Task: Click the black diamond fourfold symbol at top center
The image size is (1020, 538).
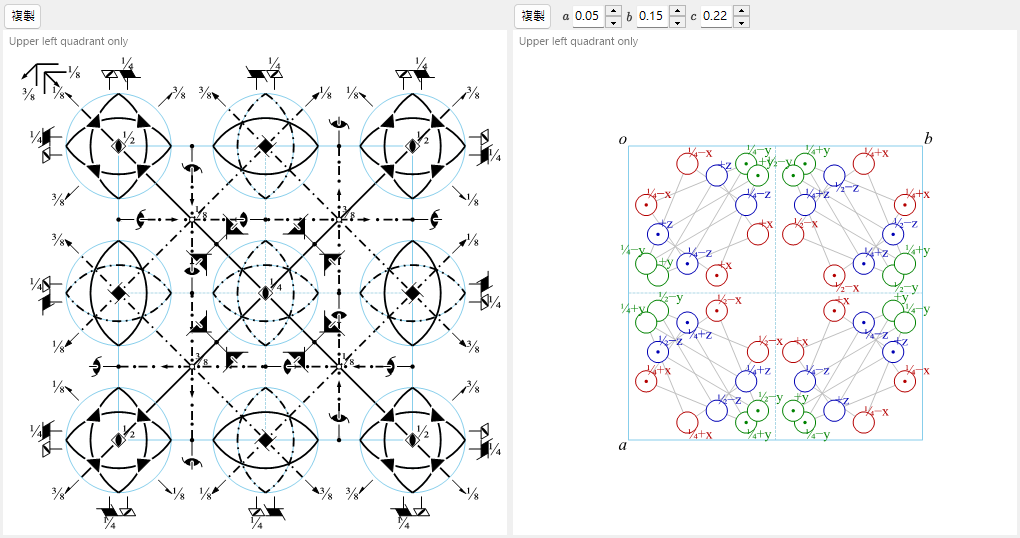Action: (265, 146)
